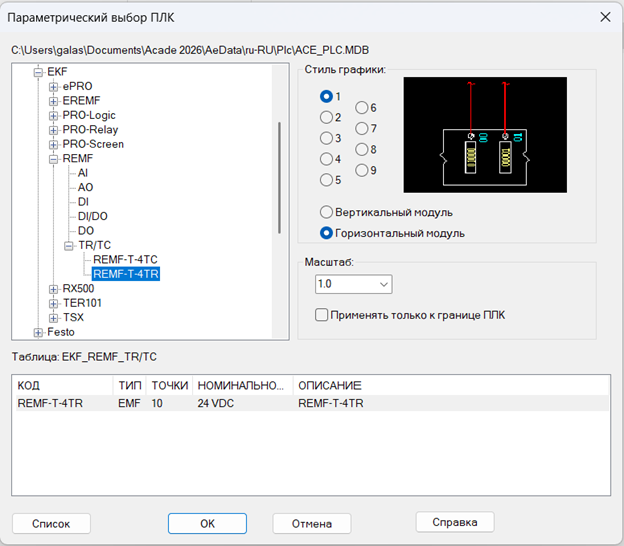Image resolution: width=624 pixels, height=546 pixels.
Task: Click the Отмена cancel button
Action: point(312,524)
